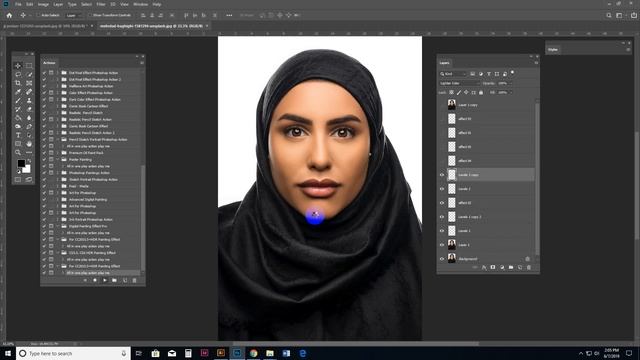The image size is (640, 360).
Task: Hide the Layer 1 layer eye icon
Action: coord(442,245)
